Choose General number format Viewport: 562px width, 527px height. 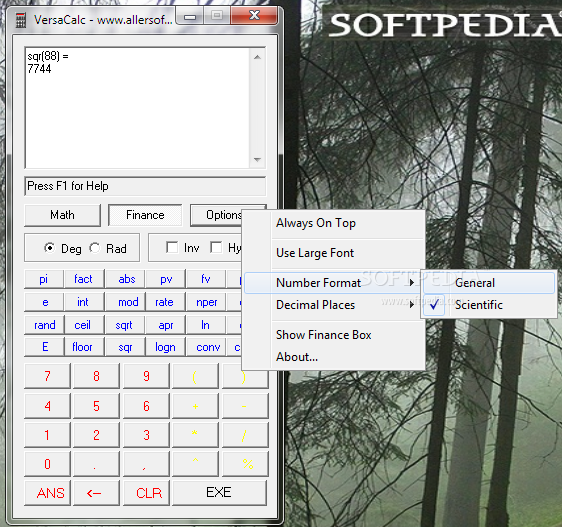[489, 283]
